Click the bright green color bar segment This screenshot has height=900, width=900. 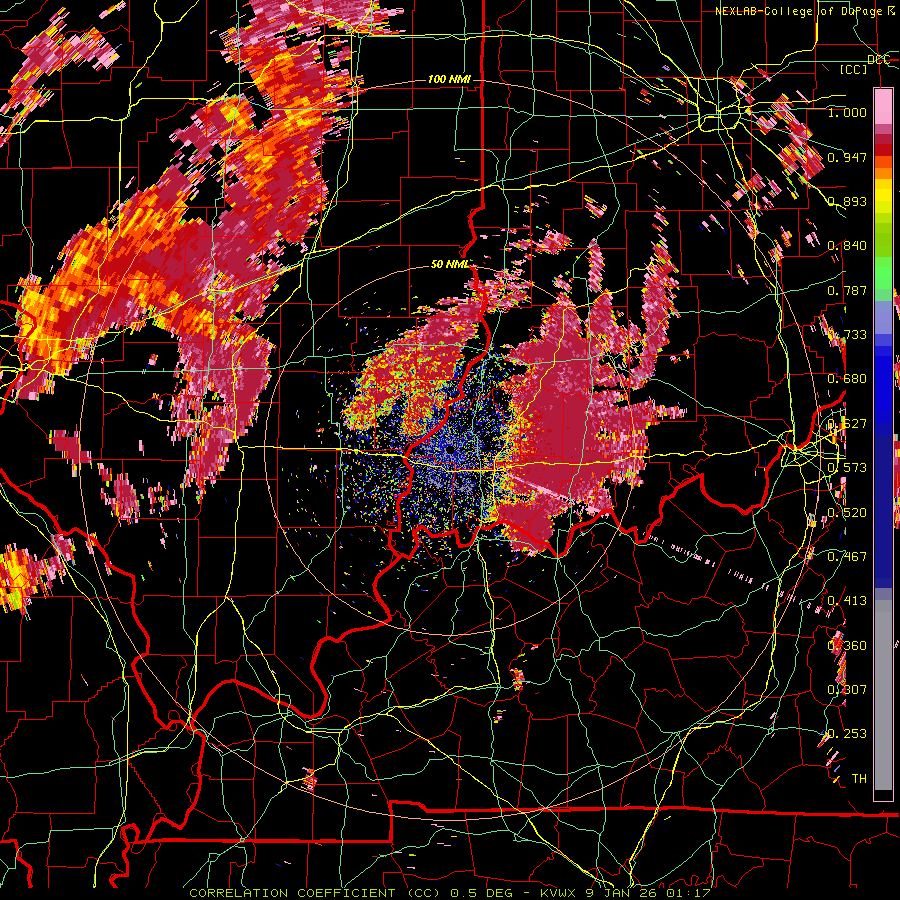click(883, 272)
